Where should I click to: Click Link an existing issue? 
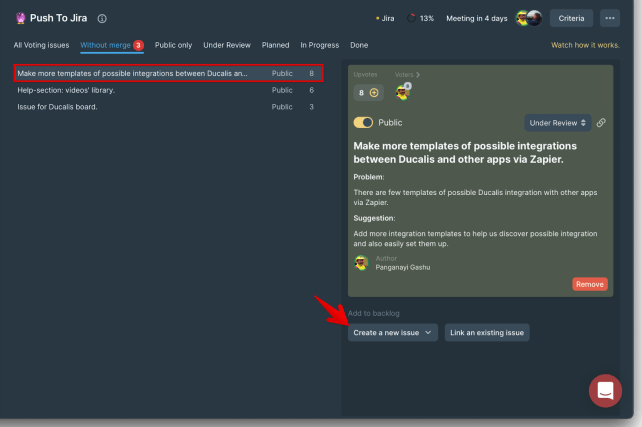[487, 332]
